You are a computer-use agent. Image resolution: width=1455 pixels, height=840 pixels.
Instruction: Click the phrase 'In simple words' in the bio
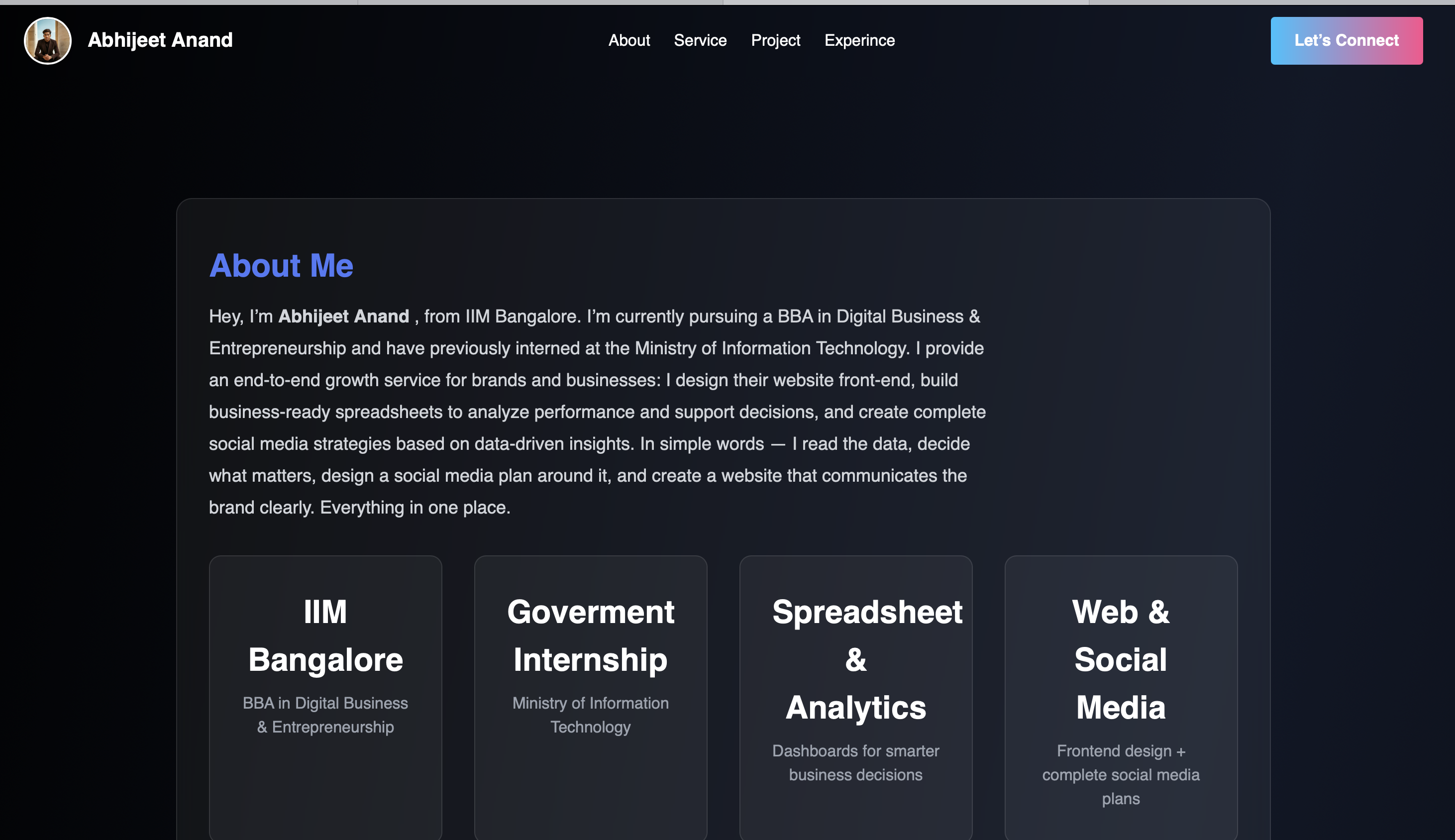[x=702, y=444]
